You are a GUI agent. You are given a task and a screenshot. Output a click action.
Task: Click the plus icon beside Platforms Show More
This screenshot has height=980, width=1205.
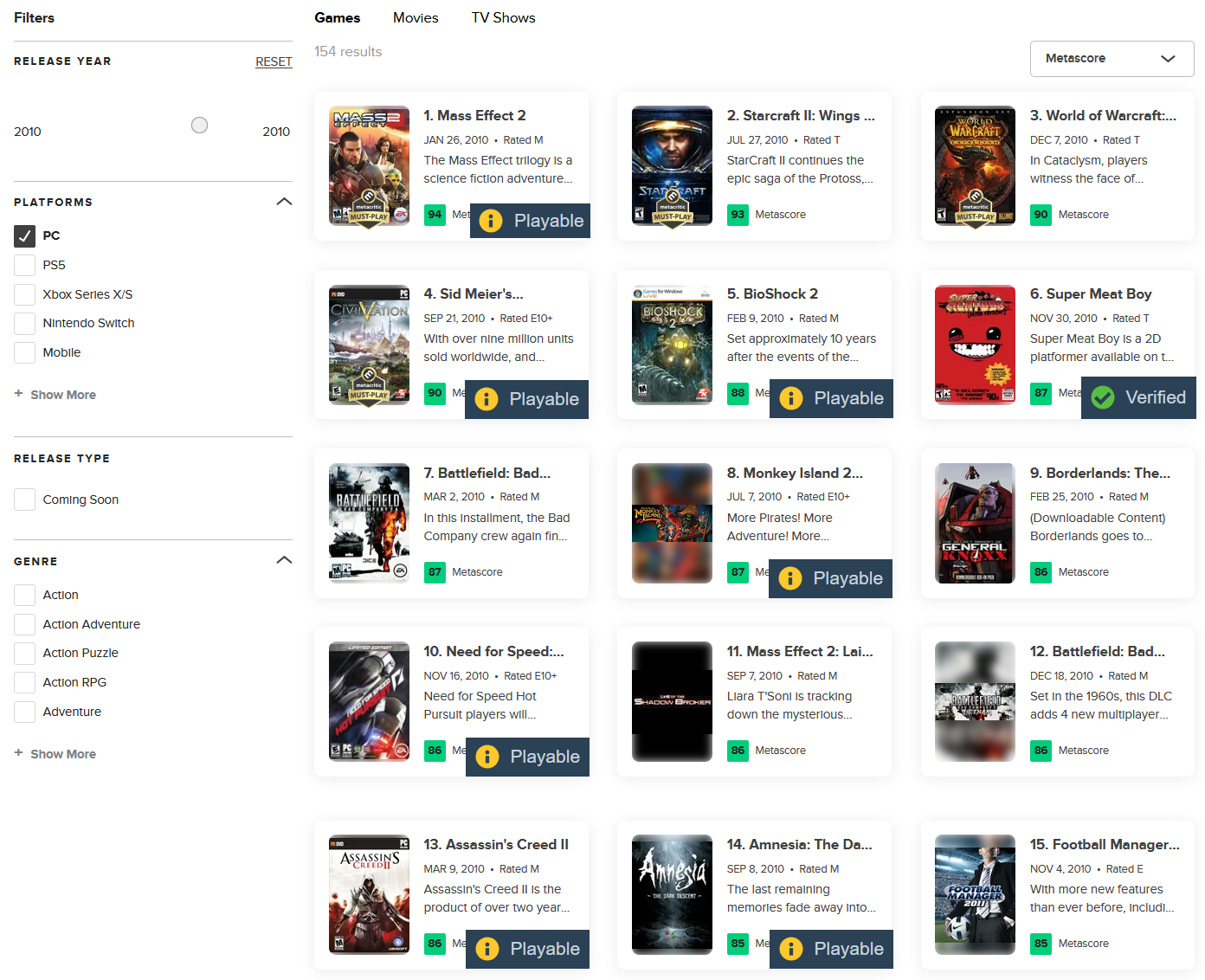coord(19,394)
